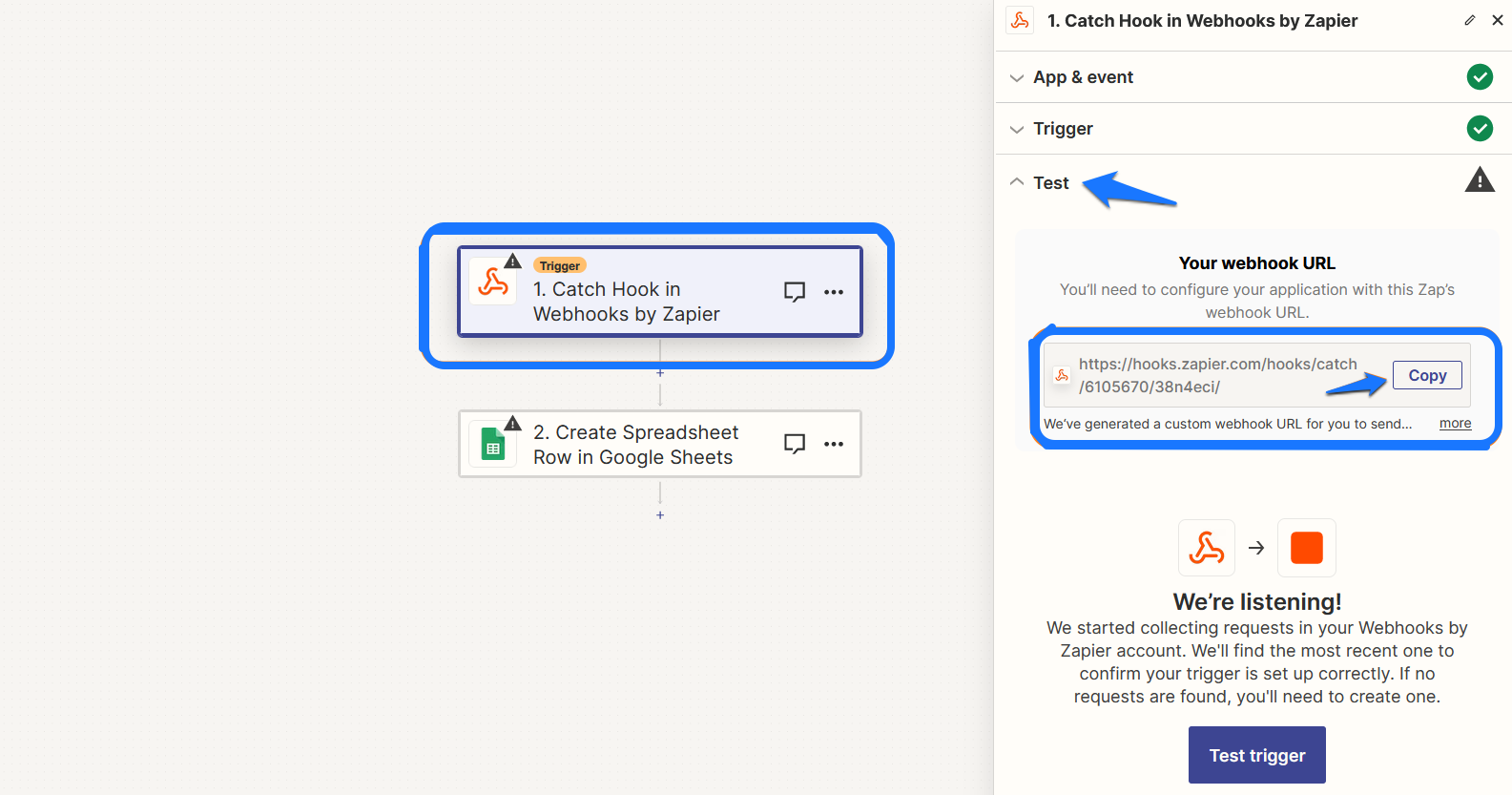Click the pencil rename icon in panel header
Image resolution: width=1512 pixels, height=795 pixels.
[1470, 20]
